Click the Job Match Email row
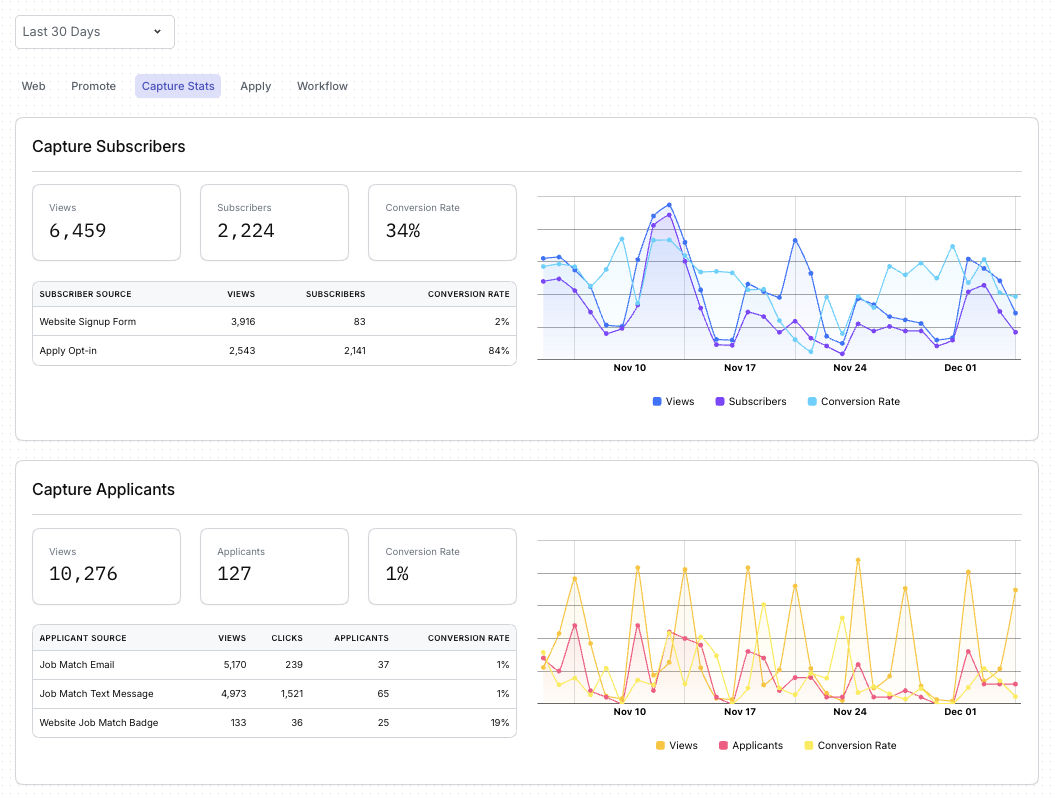This screenshot has height=801, width=1052. pyautogui.click(x=77, y=665)
